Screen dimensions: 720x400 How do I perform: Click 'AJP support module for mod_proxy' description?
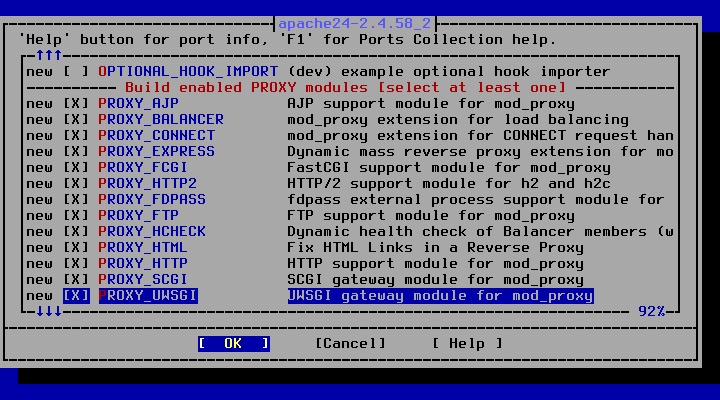tap(431, 104)
